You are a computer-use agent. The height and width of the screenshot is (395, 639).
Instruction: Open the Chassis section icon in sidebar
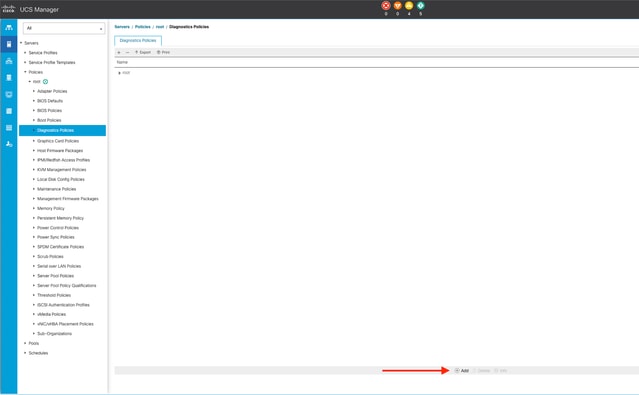(9, 128)
